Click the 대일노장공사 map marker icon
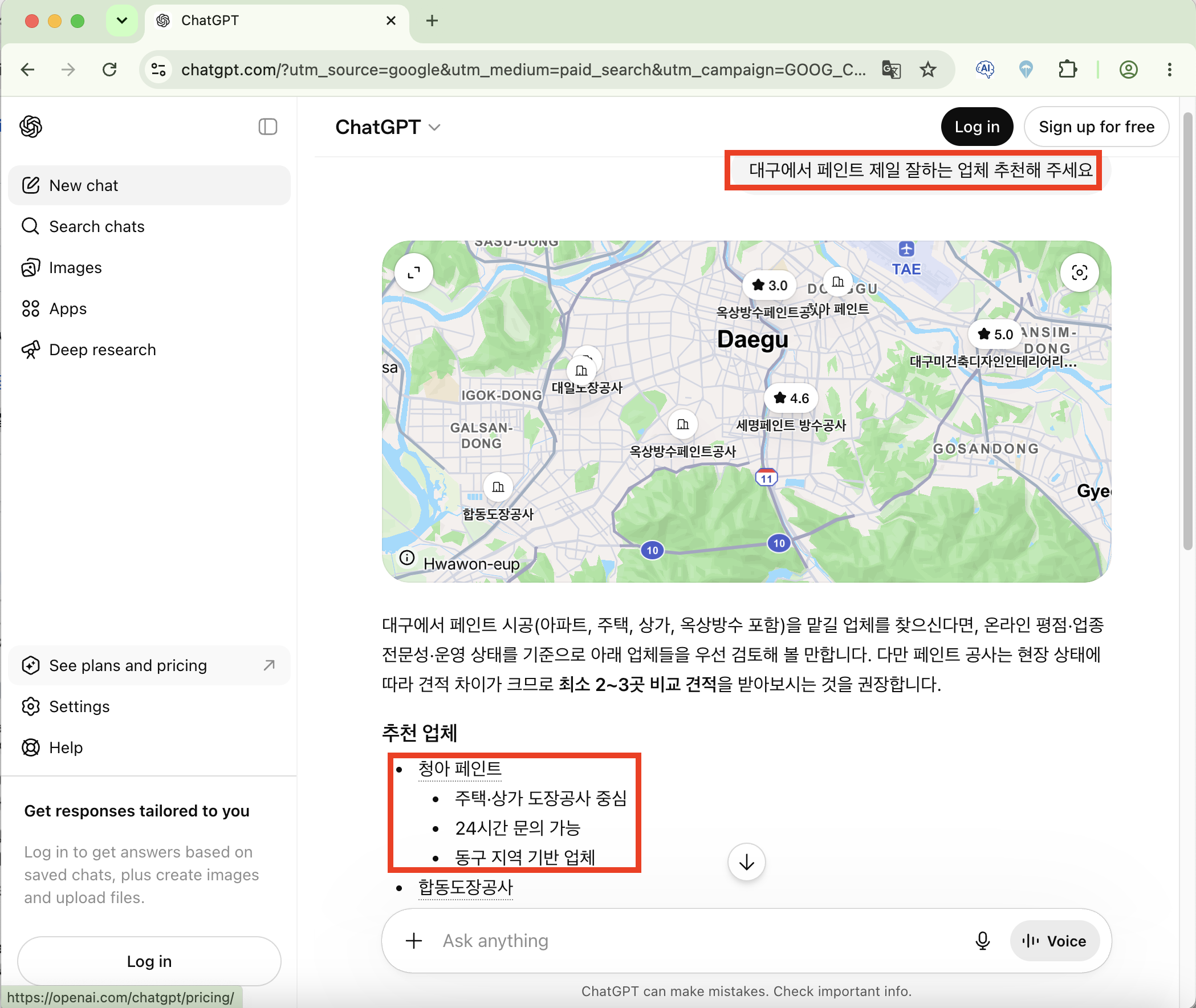The width and height of the screenshot is (1196, 1008). (581, 371)
